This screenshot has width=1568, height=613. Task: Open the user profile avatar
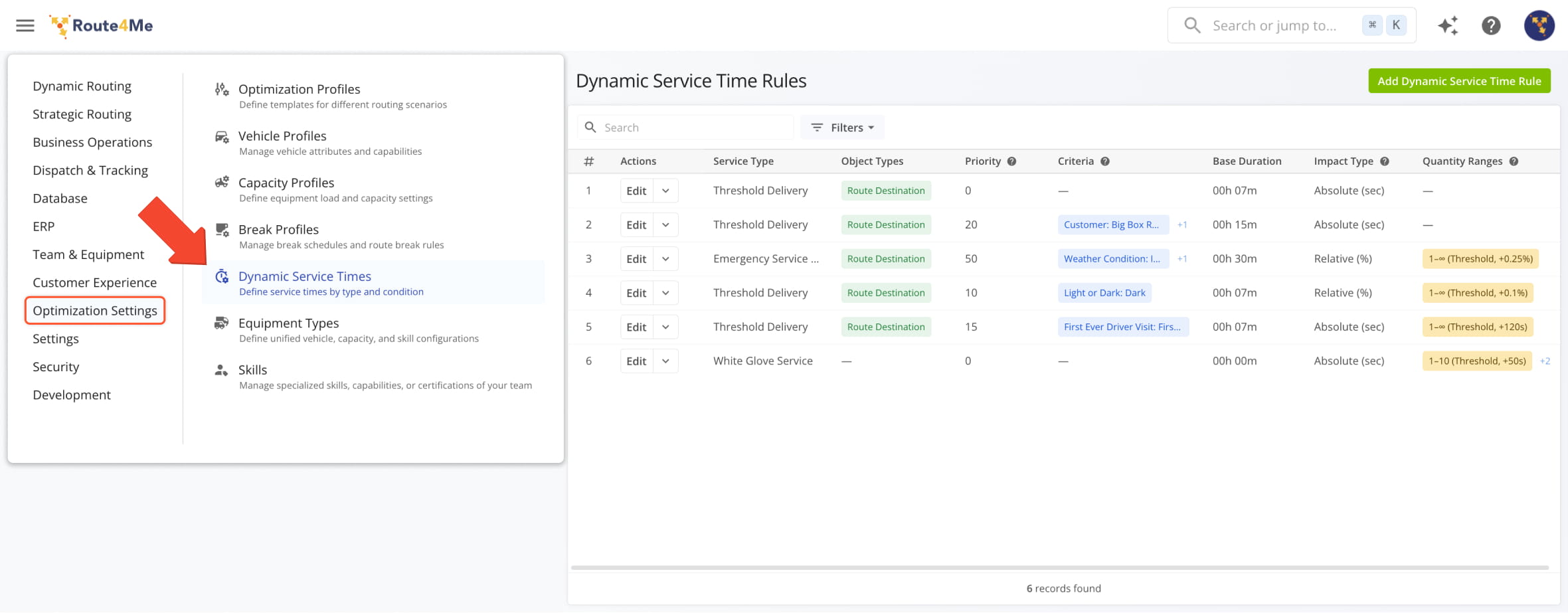click(1539, 25)
